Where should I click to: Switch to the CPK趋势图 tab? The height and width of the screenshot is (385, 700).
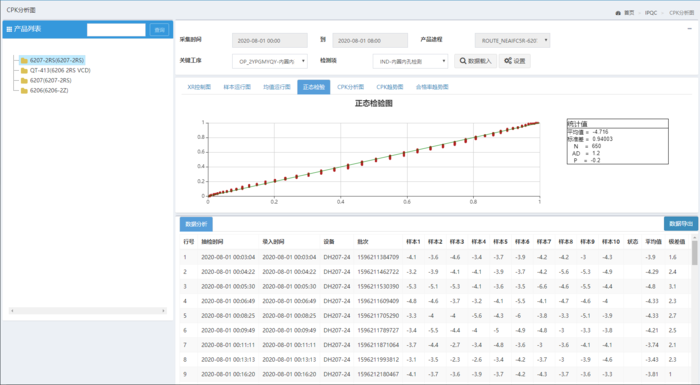390,87
